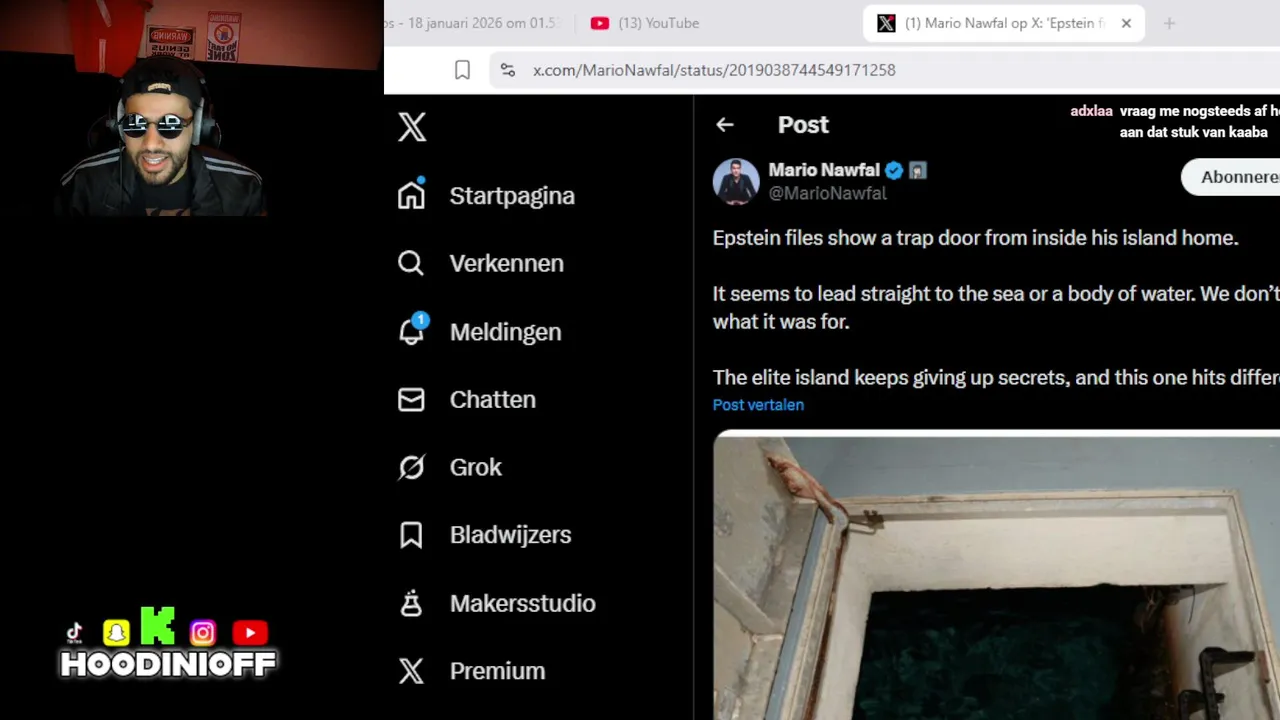This screenshot has height=720, width=1280.
Task: Click the affiliate badge beside Mario Nawfal
Action: 918,171
